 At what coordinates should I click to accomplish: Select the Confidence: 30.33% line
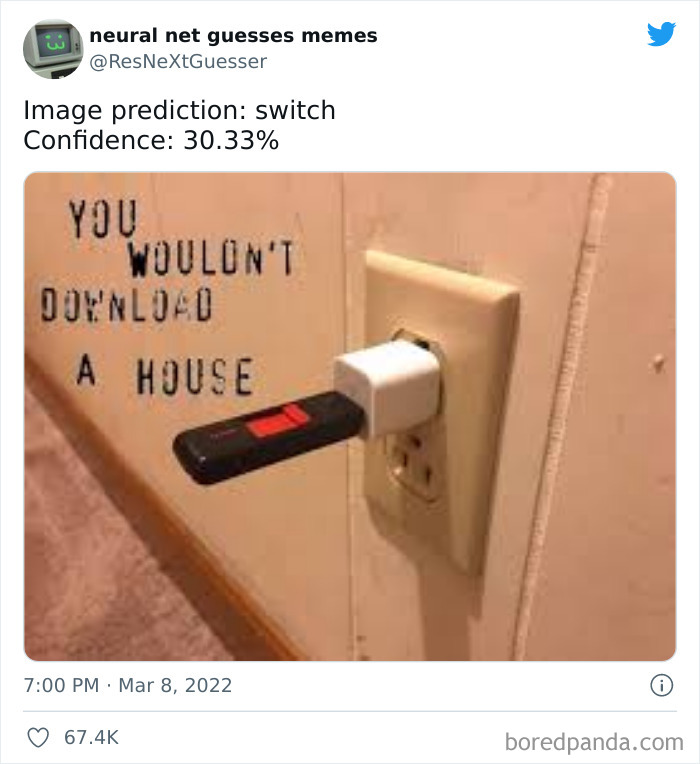[151, 140]
